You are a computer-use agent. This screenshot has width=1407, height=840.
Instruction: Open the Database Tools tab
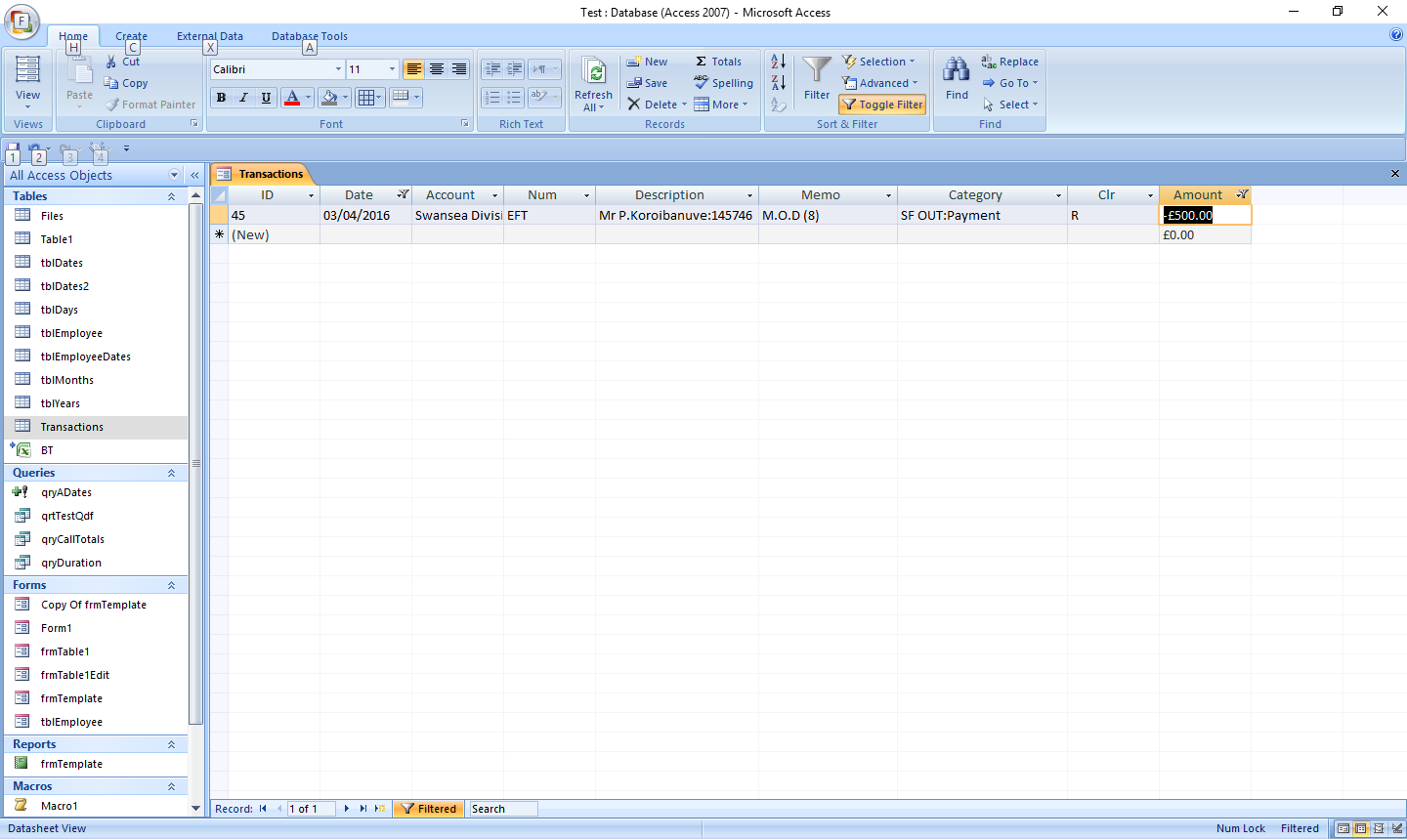tap(310, 36)
